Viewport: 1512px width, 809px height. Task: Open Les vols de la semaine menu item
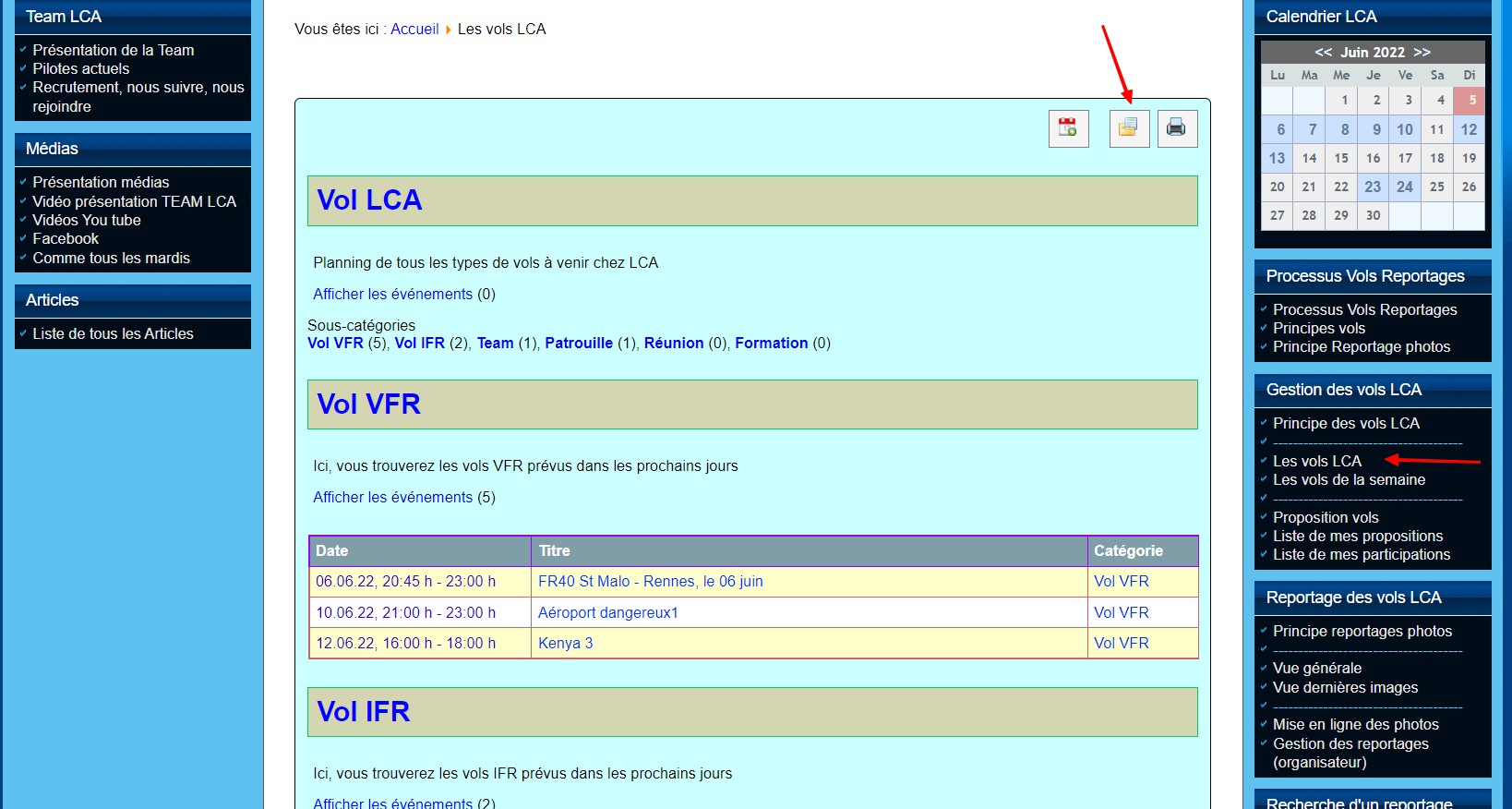pyautogui.click(x=1349, y=480)
